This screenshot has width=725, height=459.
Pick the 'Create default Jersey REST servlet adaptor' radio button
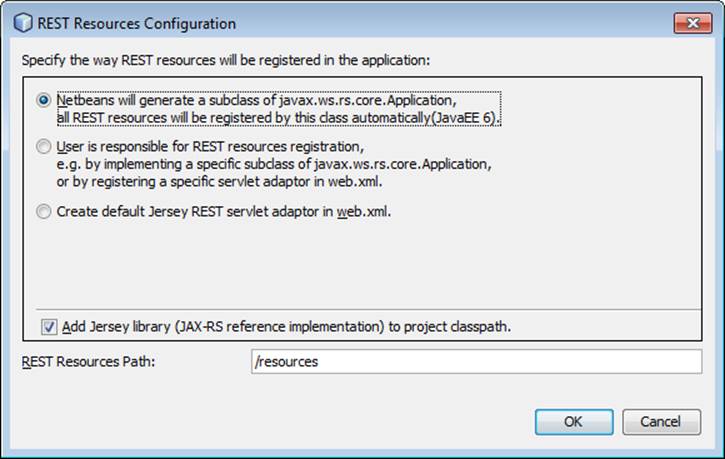[43, 211]
